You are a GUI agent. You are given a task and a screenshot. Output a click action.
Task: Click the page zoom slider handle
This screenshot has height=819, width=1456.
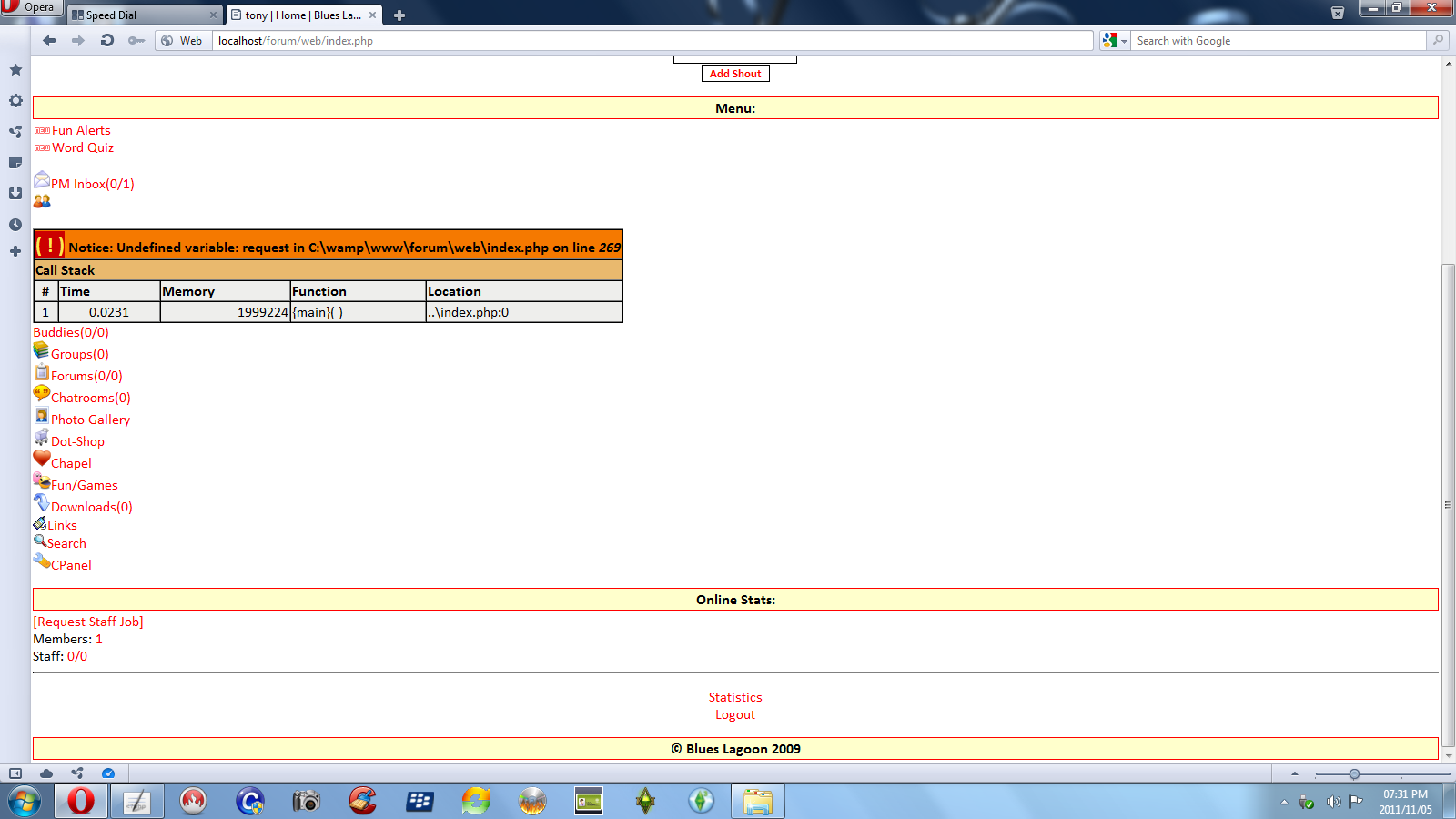pos(1354,774)
